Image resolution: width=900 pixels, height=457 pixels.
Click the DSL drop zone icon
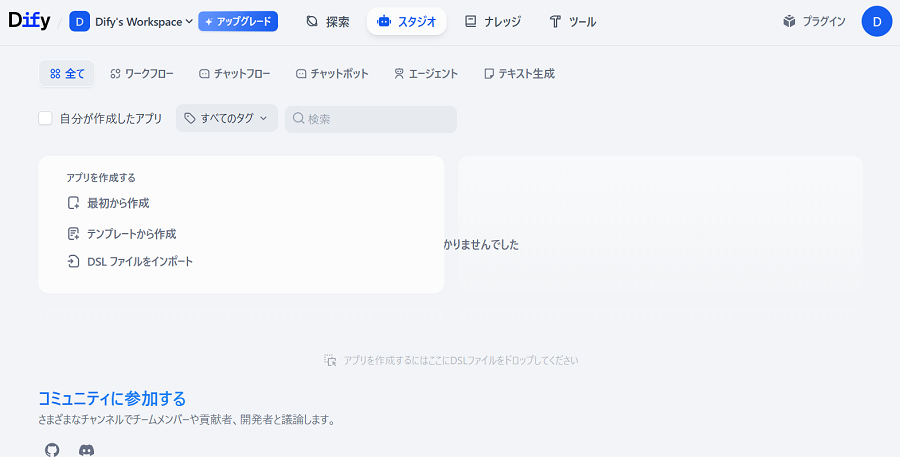tap(330, 361)
